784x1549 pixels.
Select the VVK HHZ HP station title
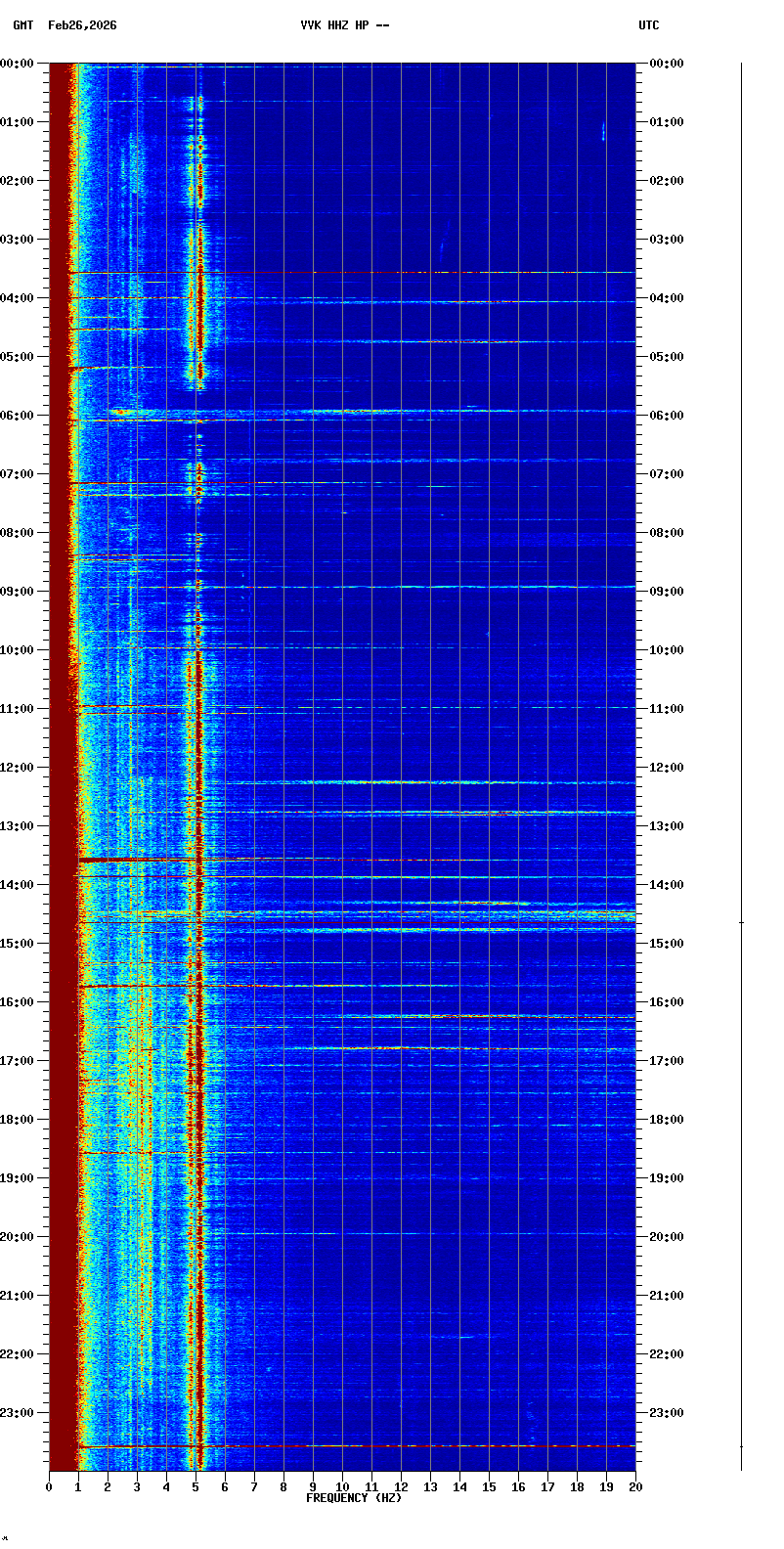[344, 25]
